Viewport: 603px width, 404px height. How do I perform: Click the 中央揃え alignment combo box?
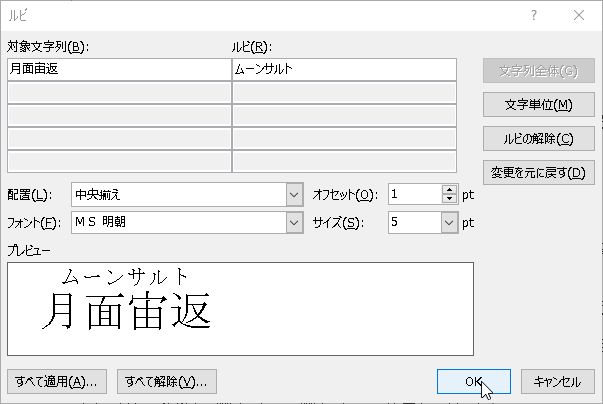coord(187,195)
